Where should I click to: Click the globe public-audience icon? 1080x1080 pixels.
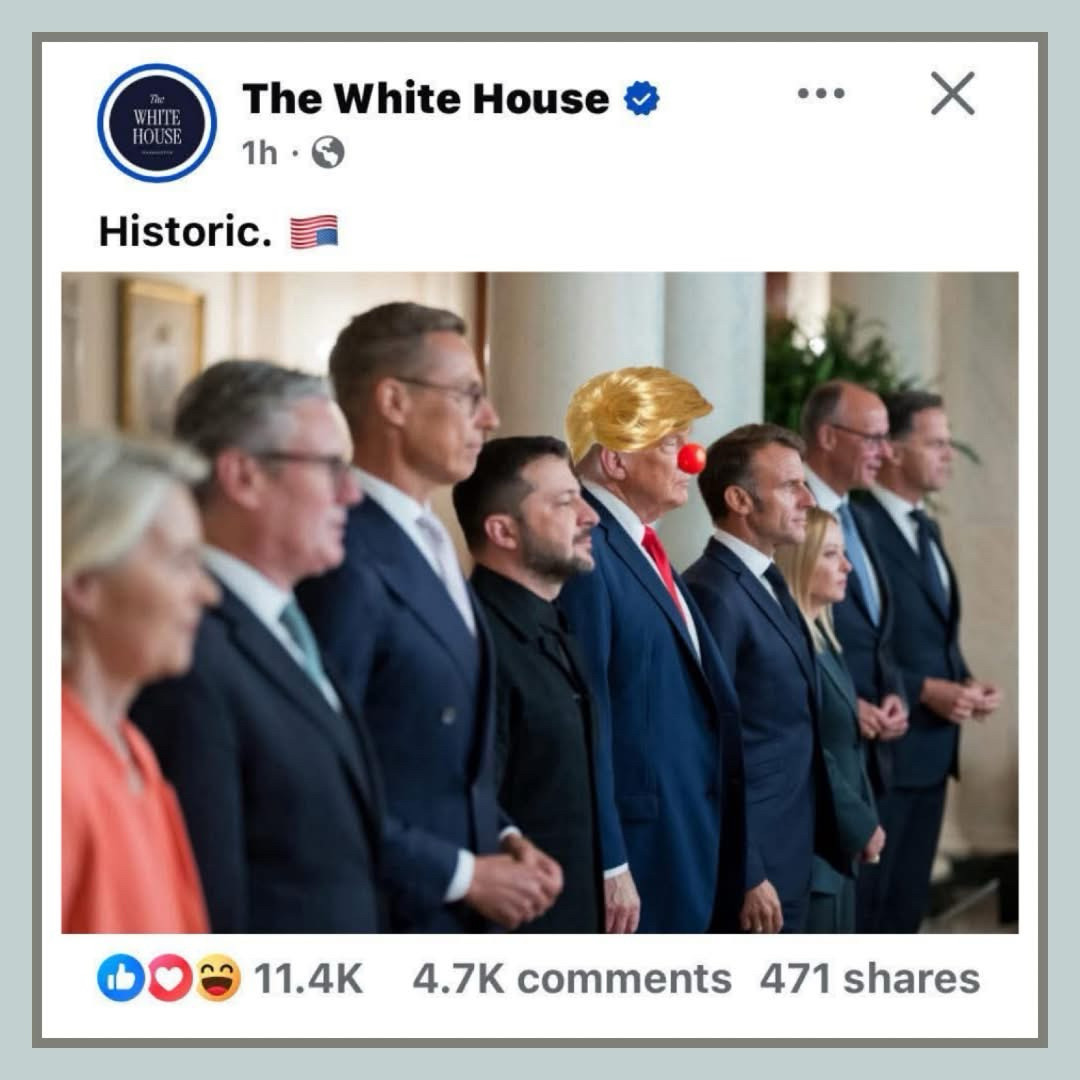(328, 152)
